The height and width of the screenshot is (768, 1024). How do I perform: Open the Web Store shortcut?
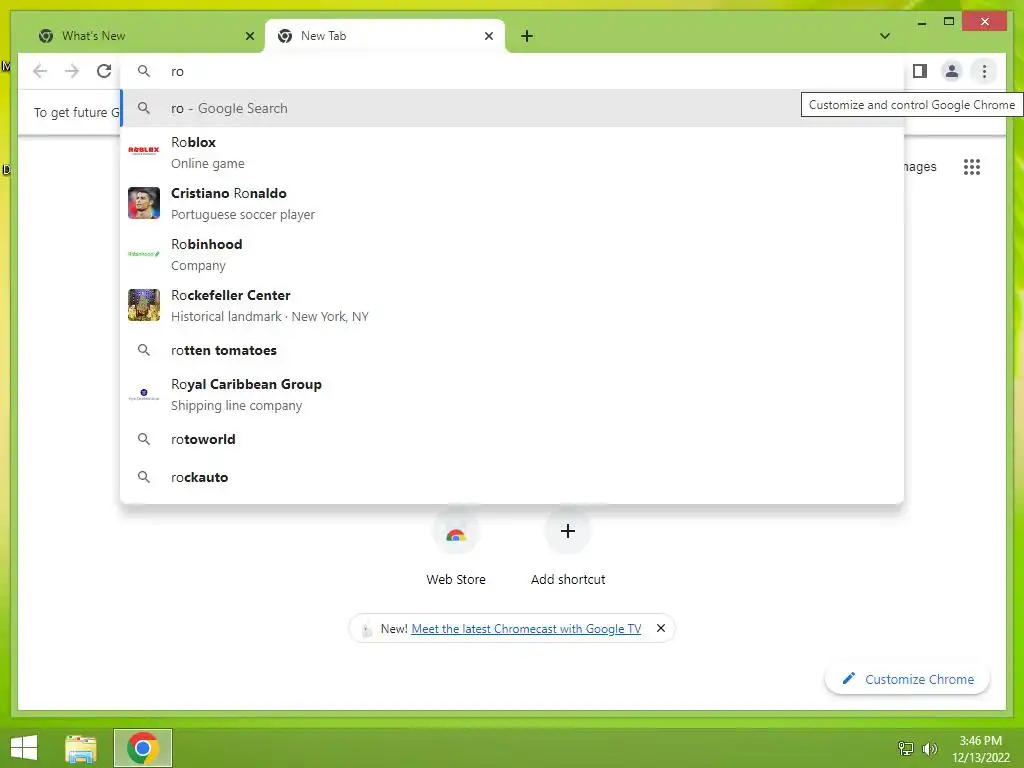click(456, 549)
